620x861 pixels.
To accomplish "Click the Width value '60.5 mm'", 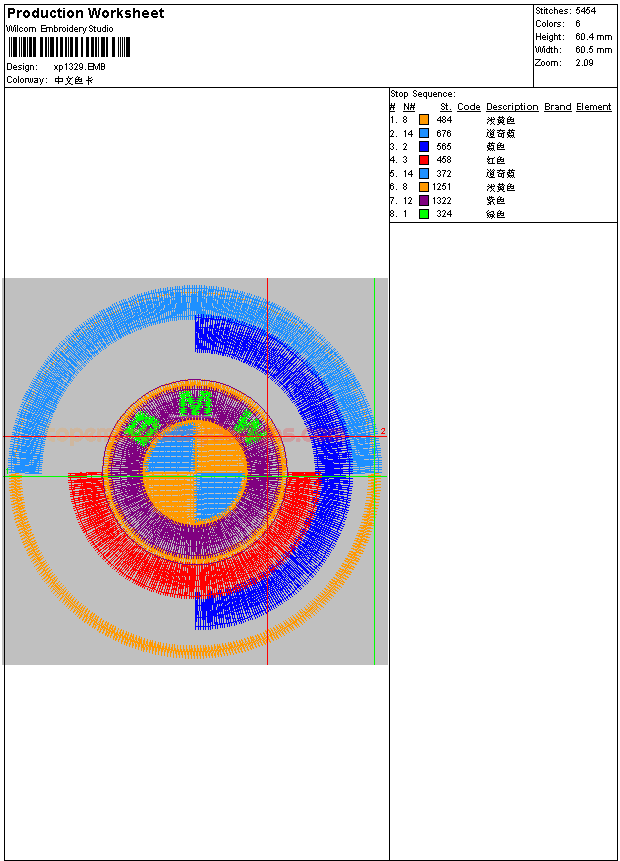I will tap(594, 50).
